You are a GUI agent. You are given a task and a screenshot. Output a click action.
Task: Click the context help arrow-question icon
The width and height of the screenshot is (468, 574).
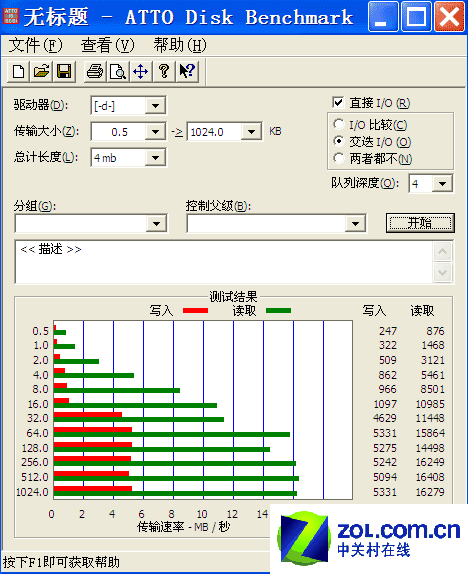click(x=187, y=71)
